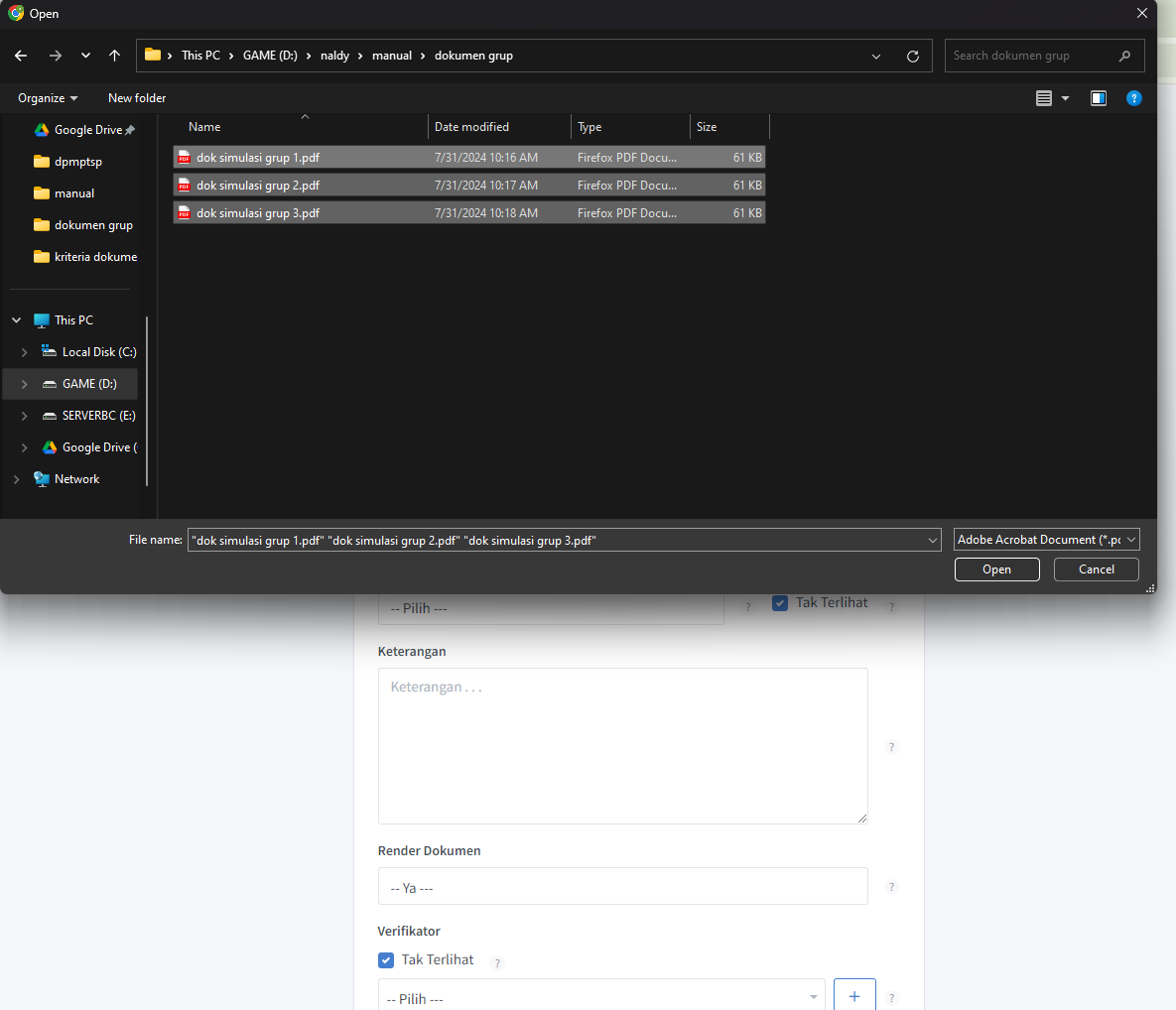This screenshot has height=1010, width=1176.
Task: Toggle the preview pane icon
Action: tap(1098, 98)
